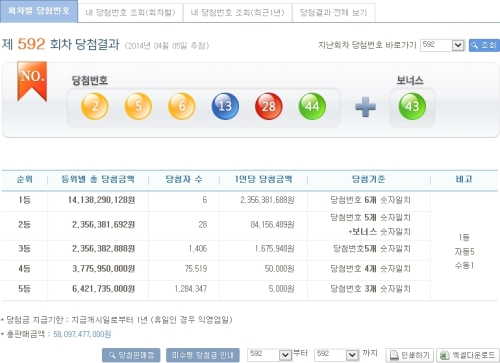Click the 제 592 회차 당첨결과 heading

(x=60, y=44)
